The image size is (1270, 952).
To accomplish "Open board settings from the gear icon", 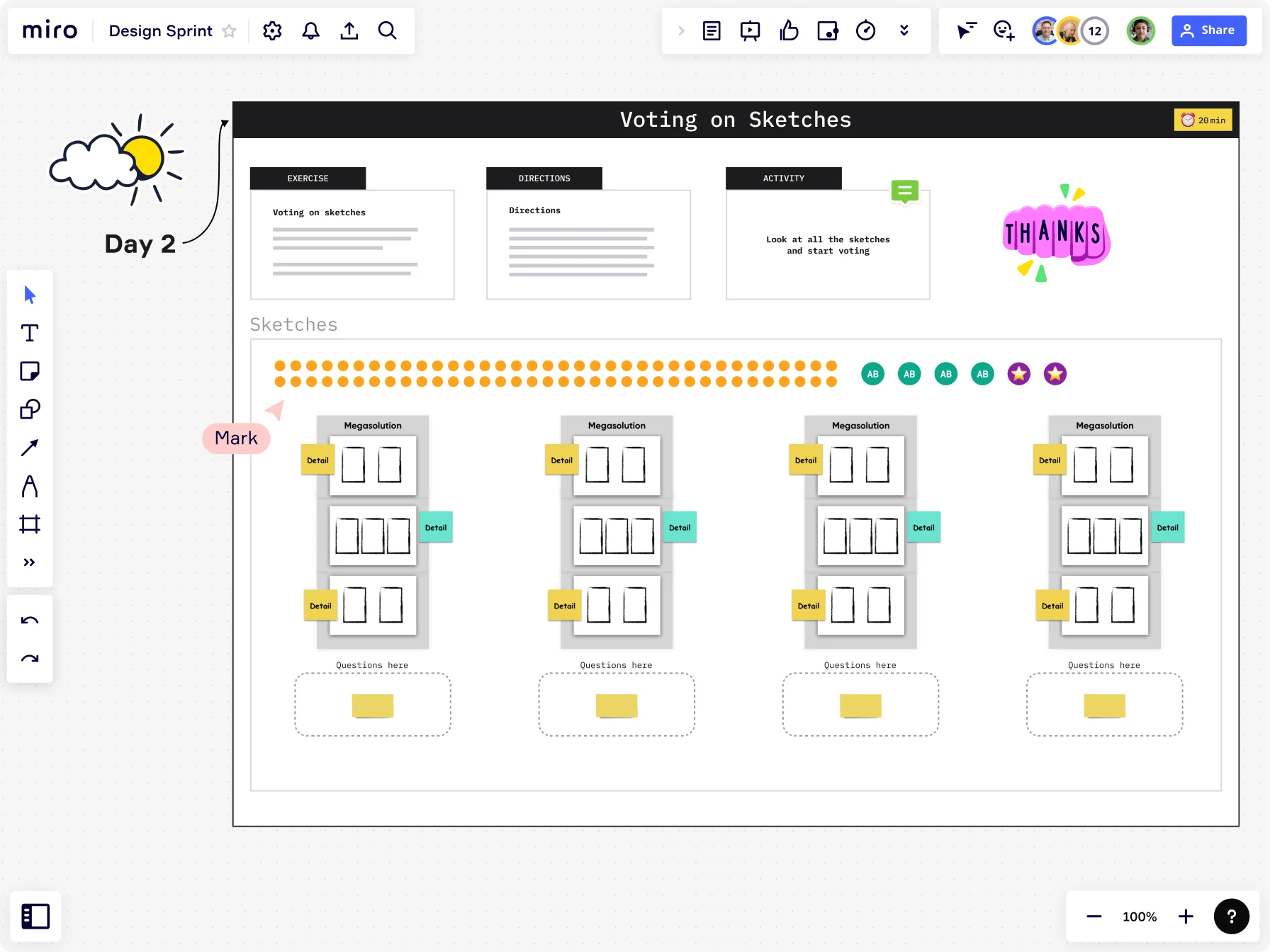I will coord(271,30).
